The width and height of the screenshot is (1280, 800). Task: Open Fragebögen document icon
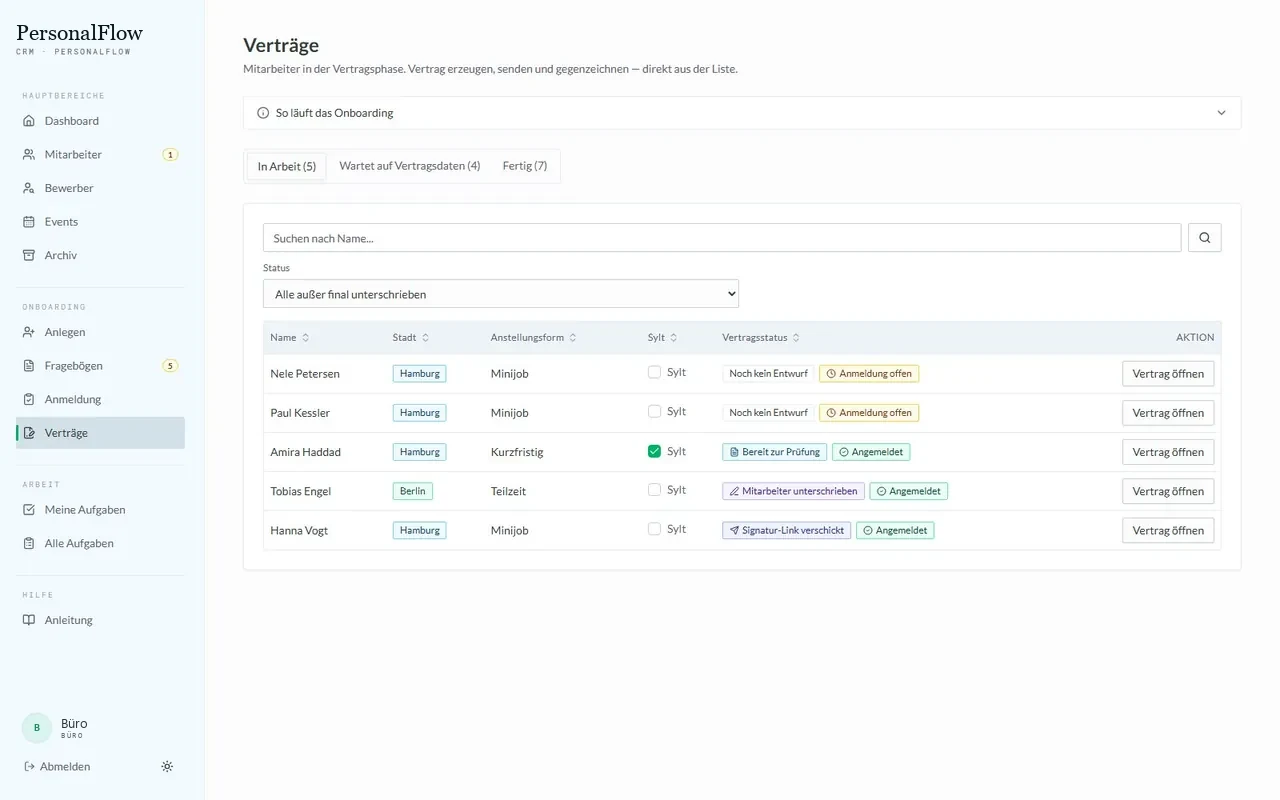click(29, 366)
